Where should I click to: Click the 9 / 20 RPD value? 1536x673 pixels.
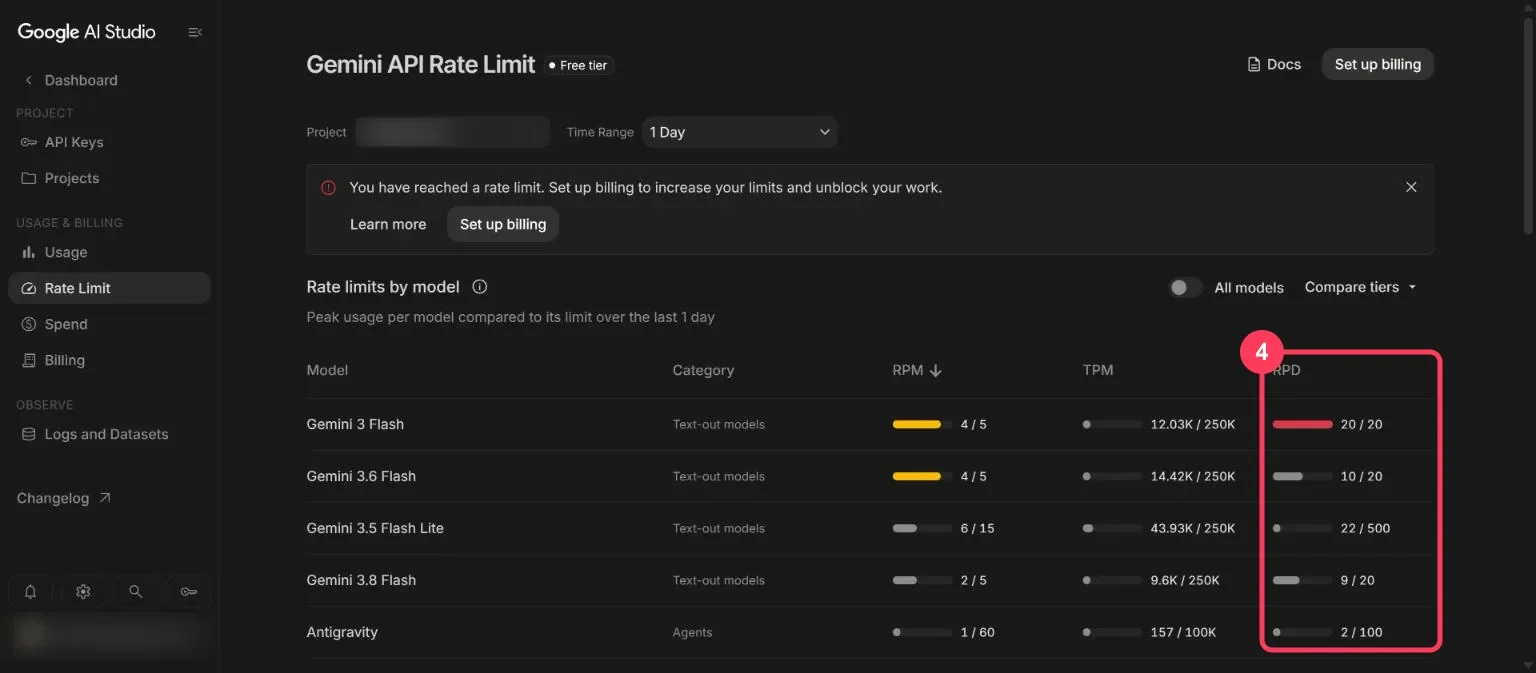1357,580
